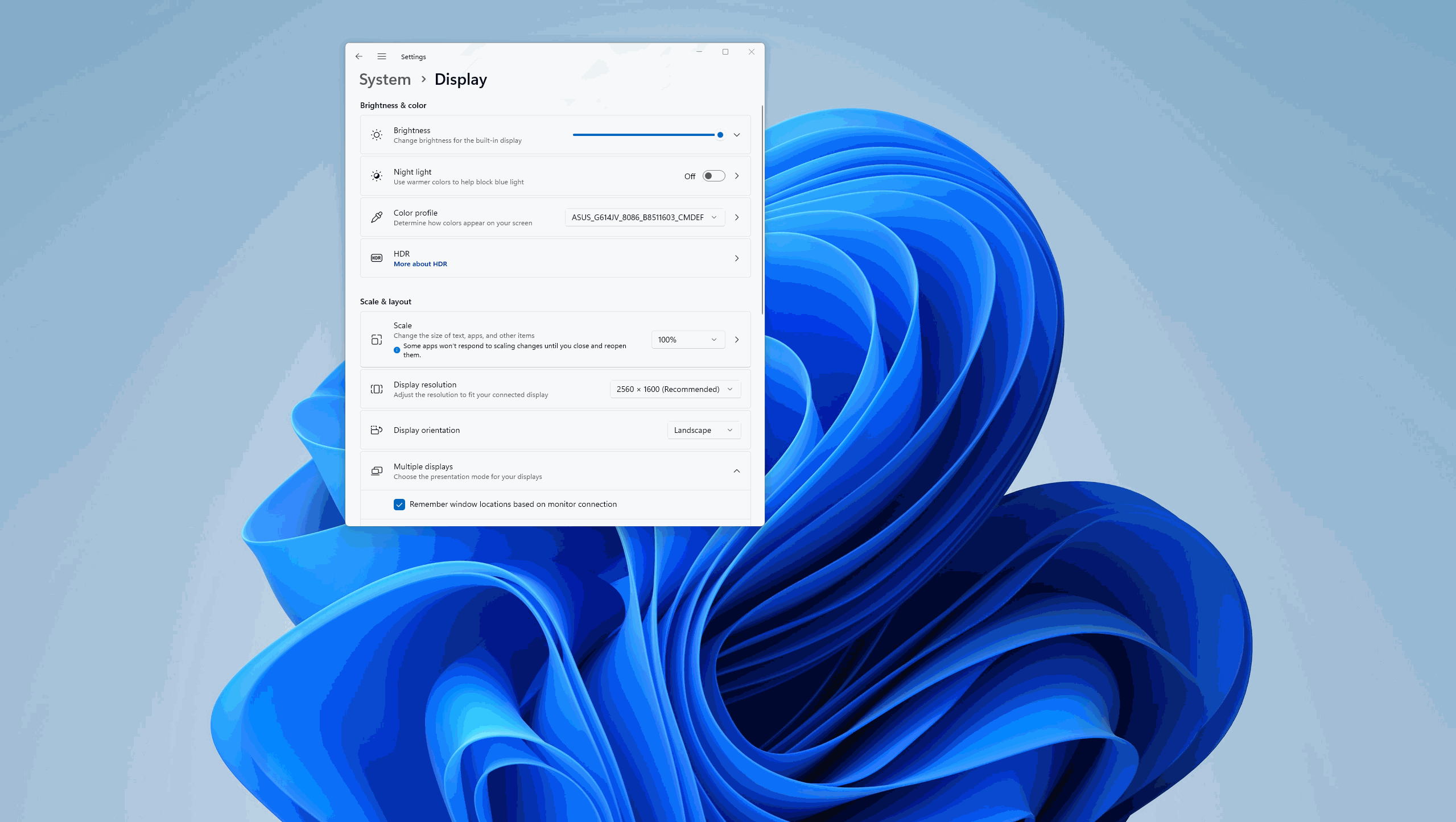
Task: Open Night light settings chevron
Action: (x=737, y=176)
